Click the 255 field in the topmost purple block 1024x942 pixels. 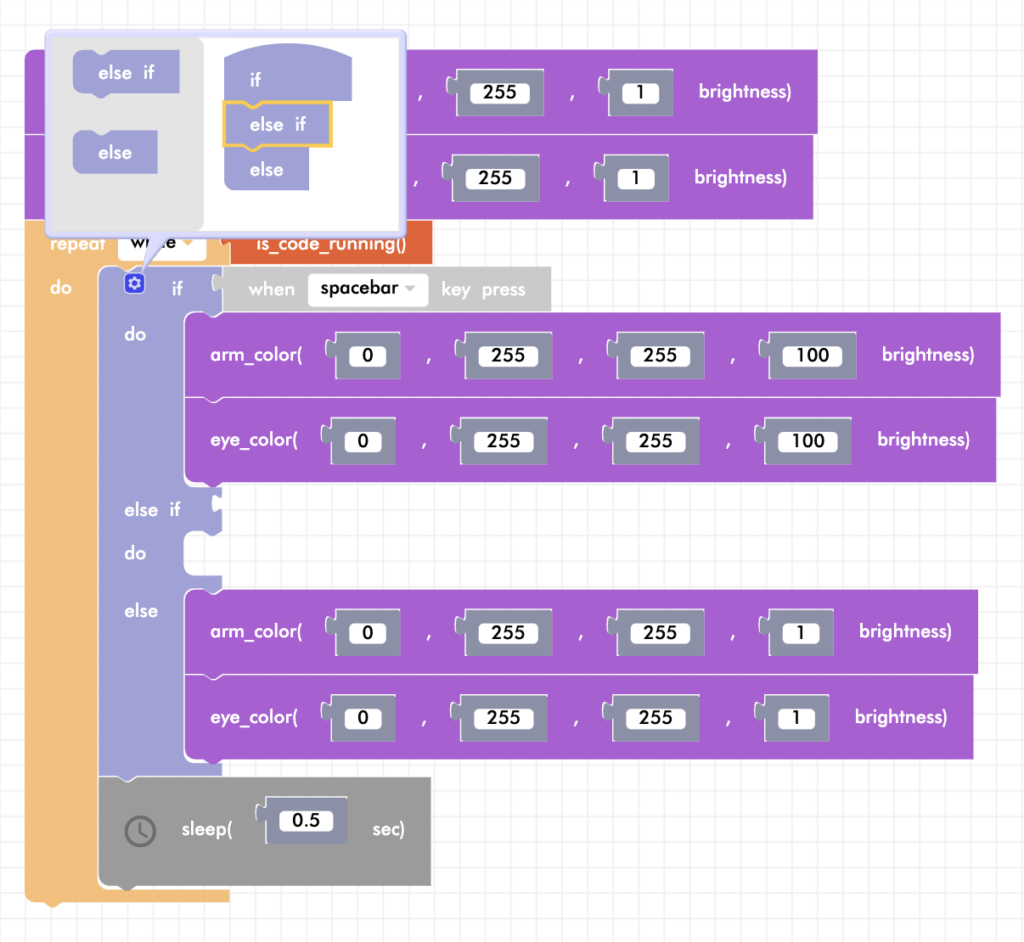[x=499, y=92]
